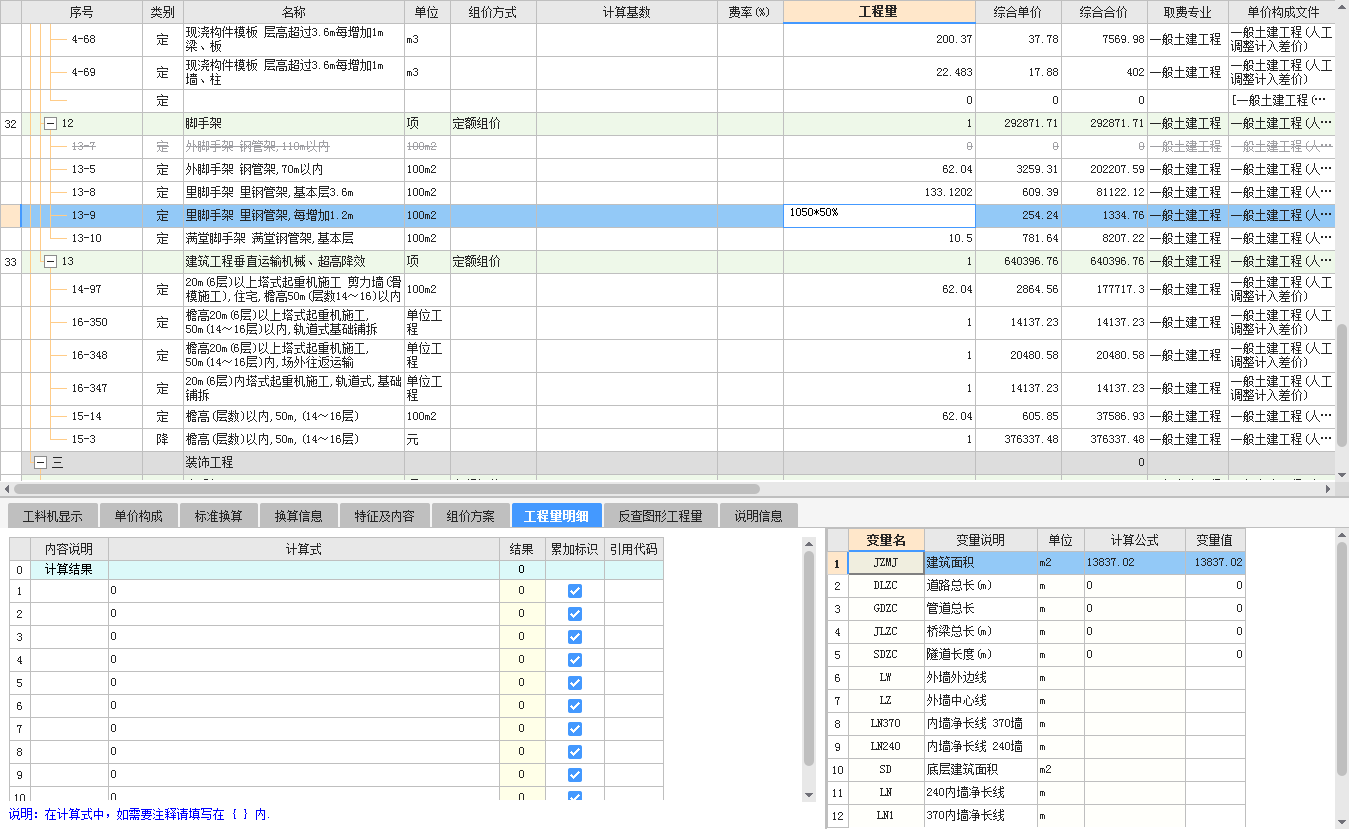Select the SD 底层建筑面积 variable row
1349x829 pixels.
point(1037,770)
